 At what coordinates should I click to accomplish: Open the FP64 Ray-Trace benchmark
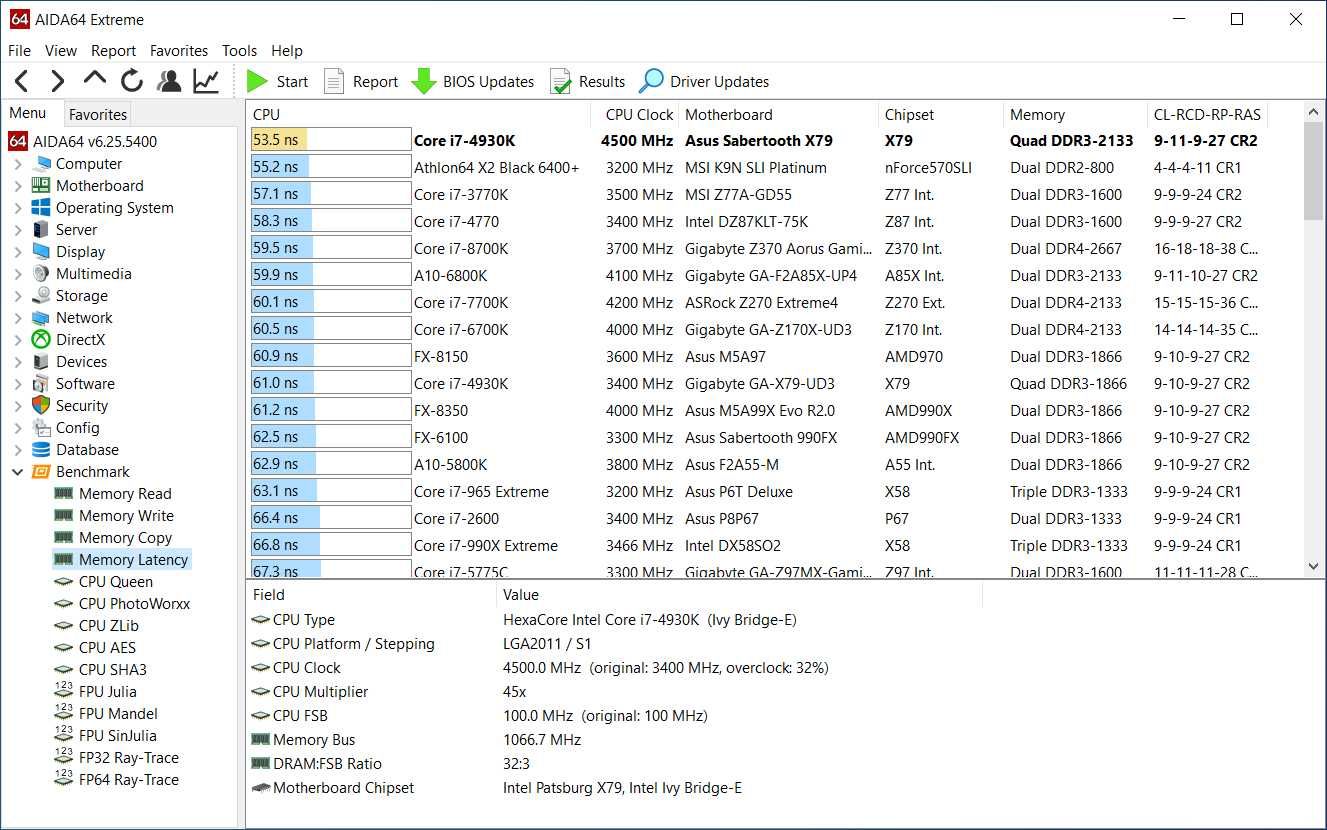click(129, 780)
